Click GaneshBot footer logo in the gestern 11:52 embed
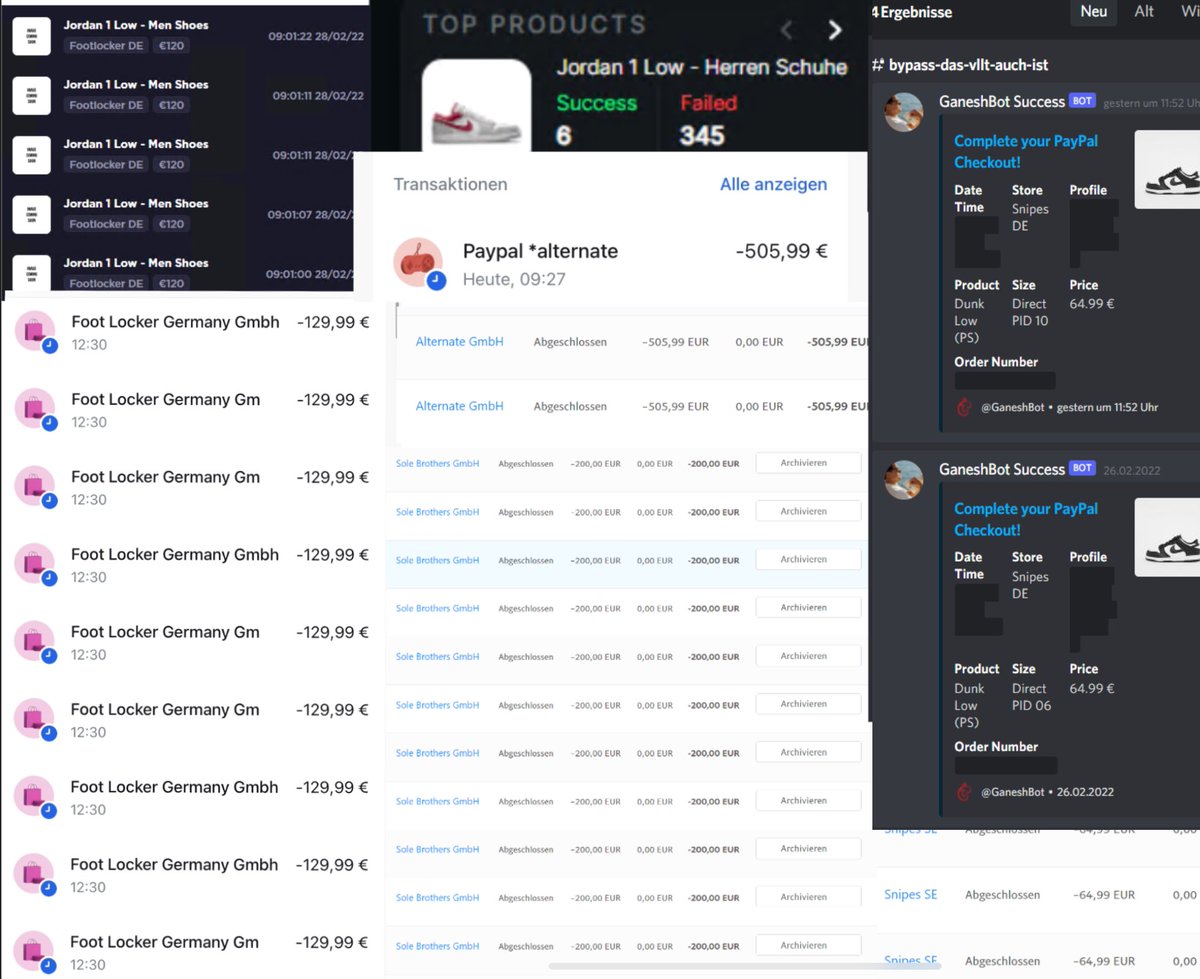The image size is (1200, 979). pyautogui.click(x=964, y=407)
